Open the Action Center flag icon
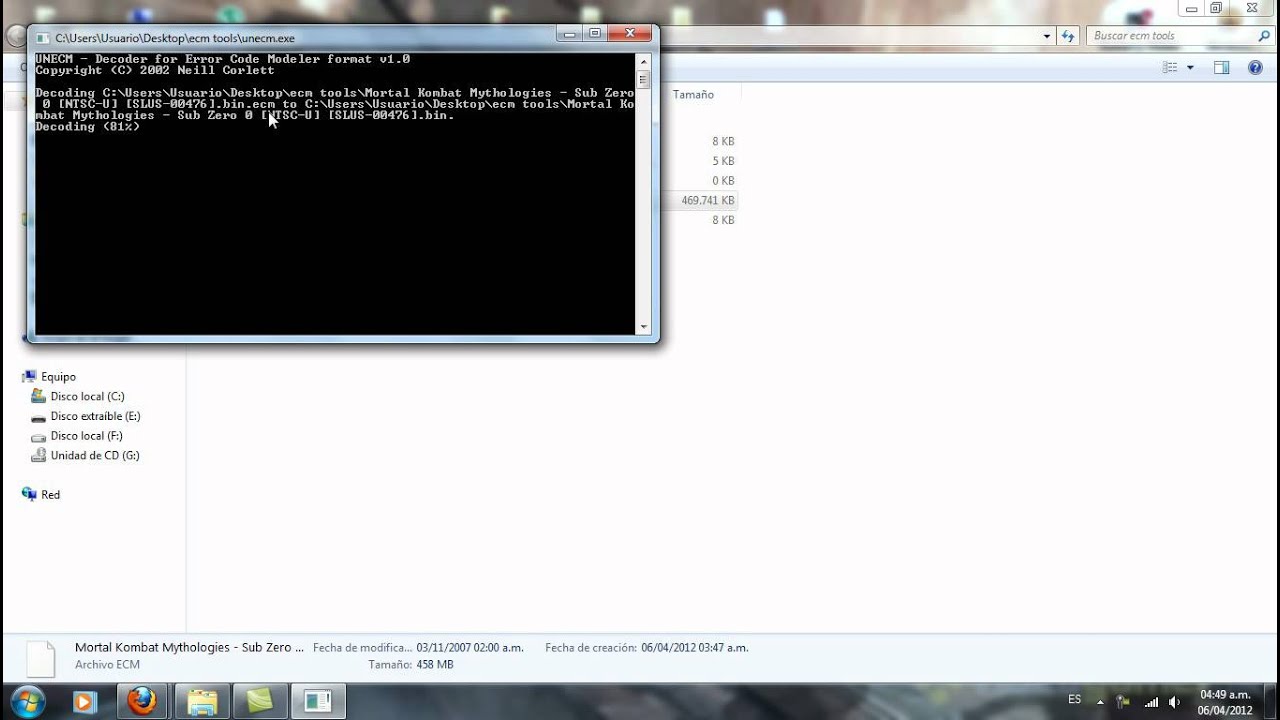Viewport: 1280px width, 720px height. [1123, 701]
